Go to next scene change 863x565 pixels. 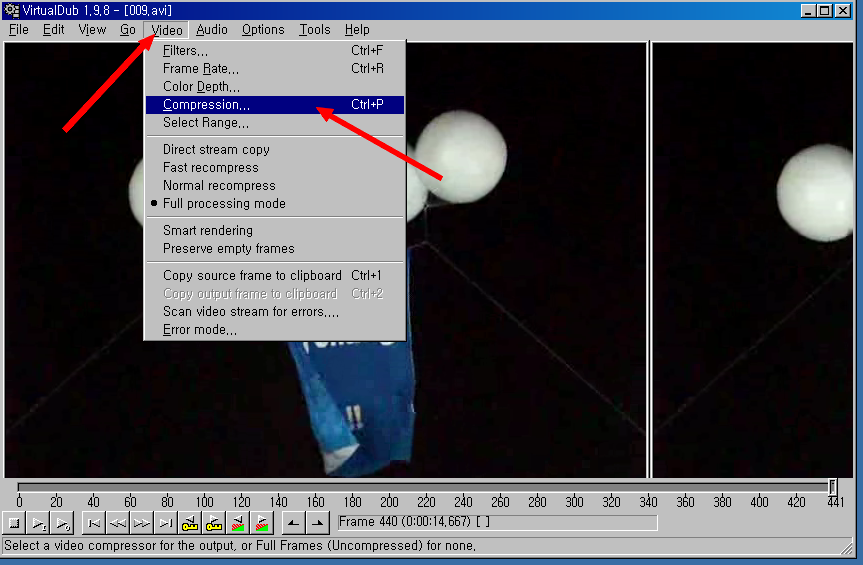262,523
